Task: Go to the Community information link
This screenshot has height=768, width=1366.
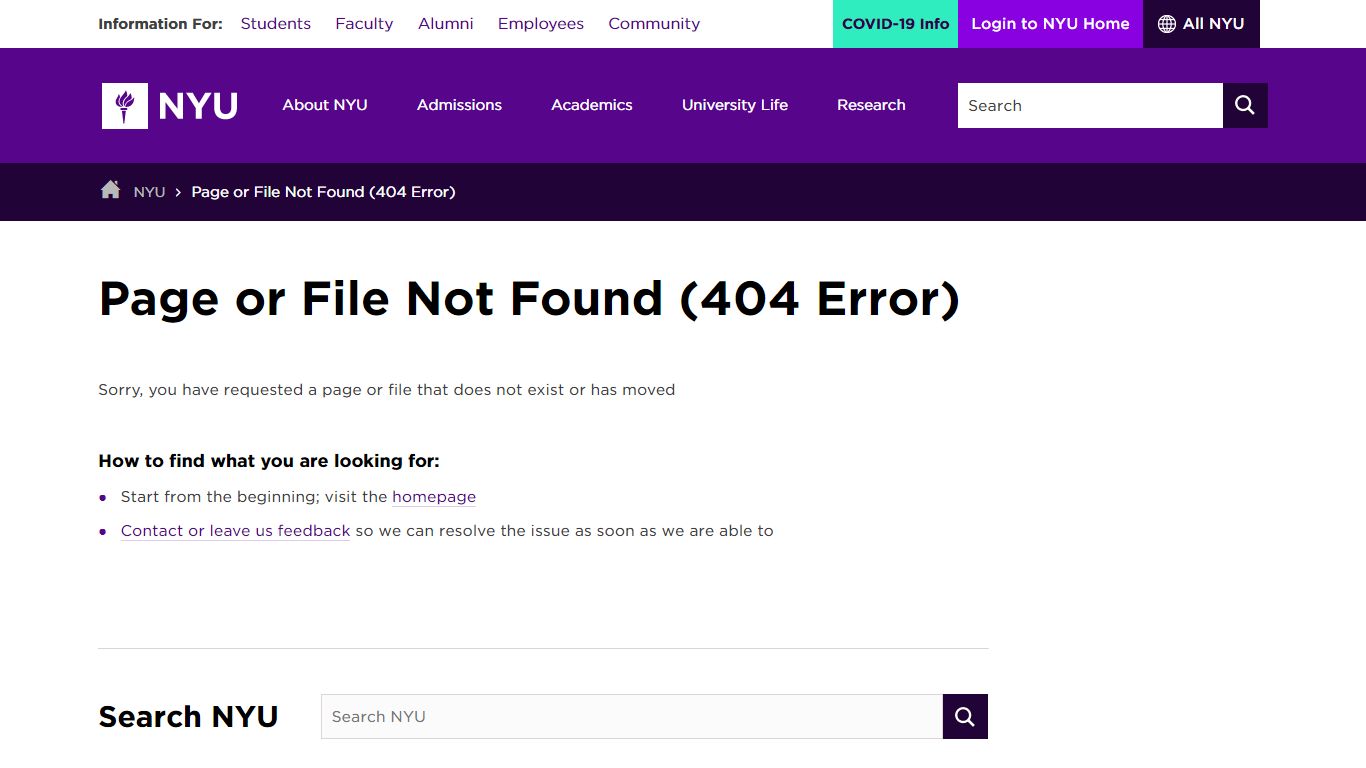Action: 654,24
